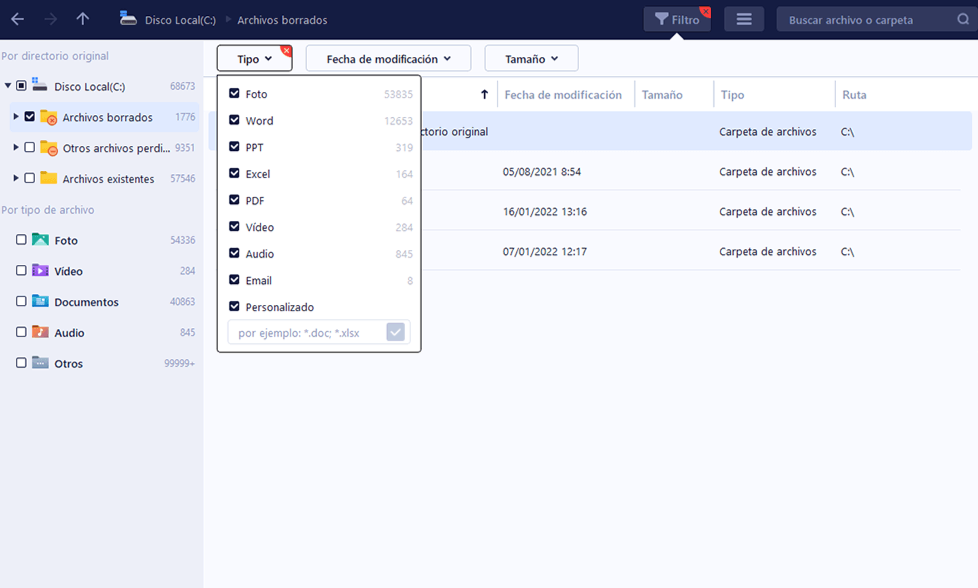Screen dimensions: 978x588
Task: Expand the Archivos existentes tree node
Action: [x=16, y=178]
